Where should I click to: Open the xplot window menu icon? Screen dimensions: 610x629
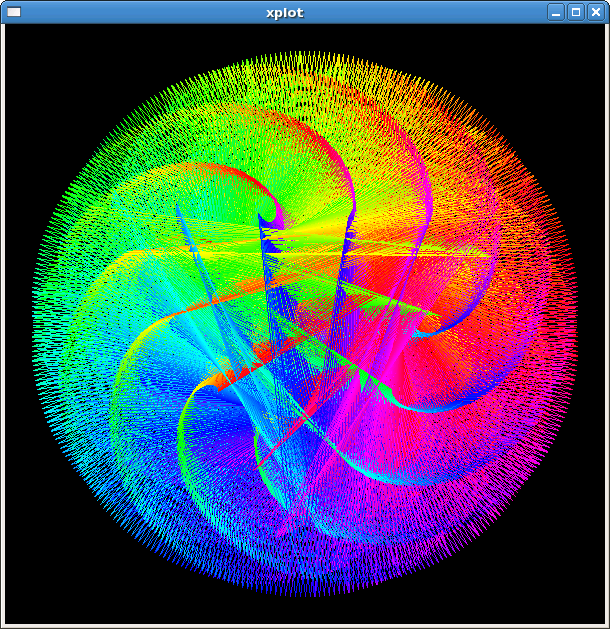14,12
